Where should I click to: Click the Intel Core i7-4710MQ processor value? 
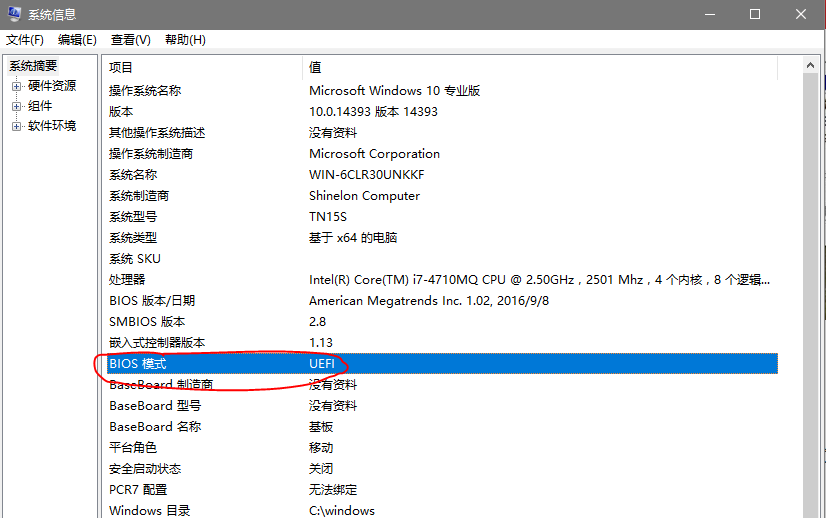(x=539, y=280)
